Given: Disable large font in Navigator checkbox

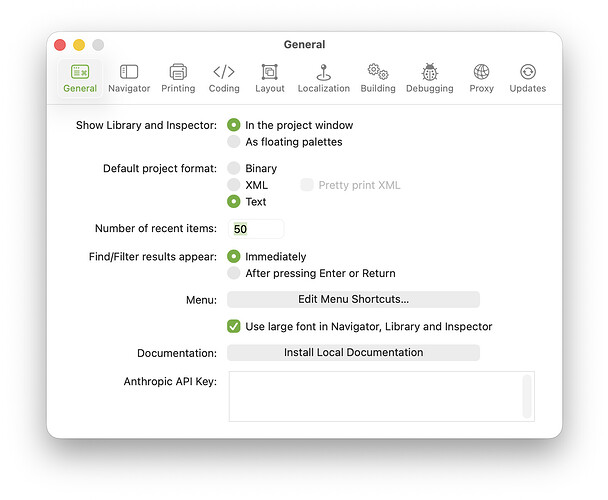Looking at the screenshot, I should pos(233,326).
